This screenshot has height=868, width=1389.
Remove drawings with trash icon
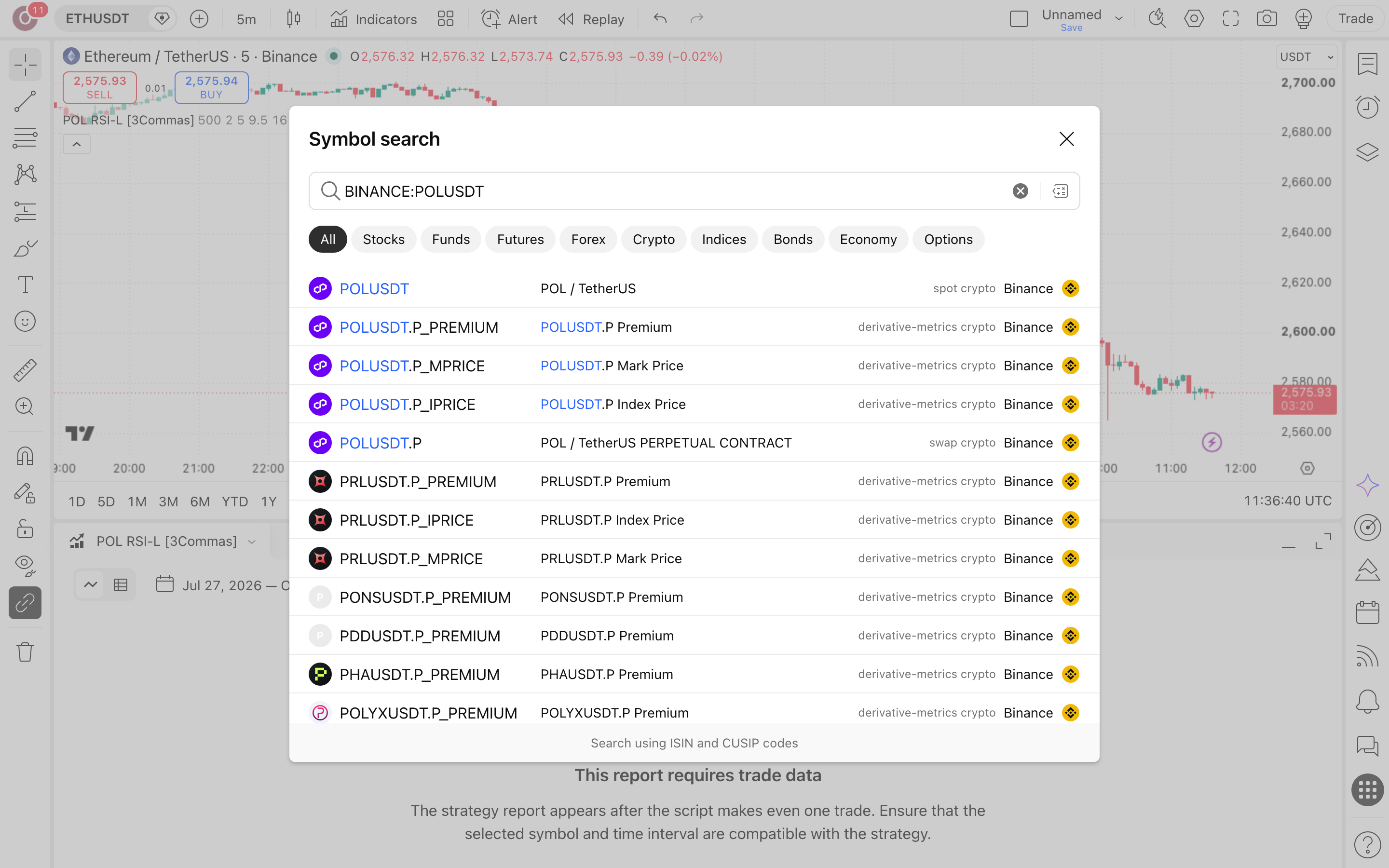pos(25,651)
